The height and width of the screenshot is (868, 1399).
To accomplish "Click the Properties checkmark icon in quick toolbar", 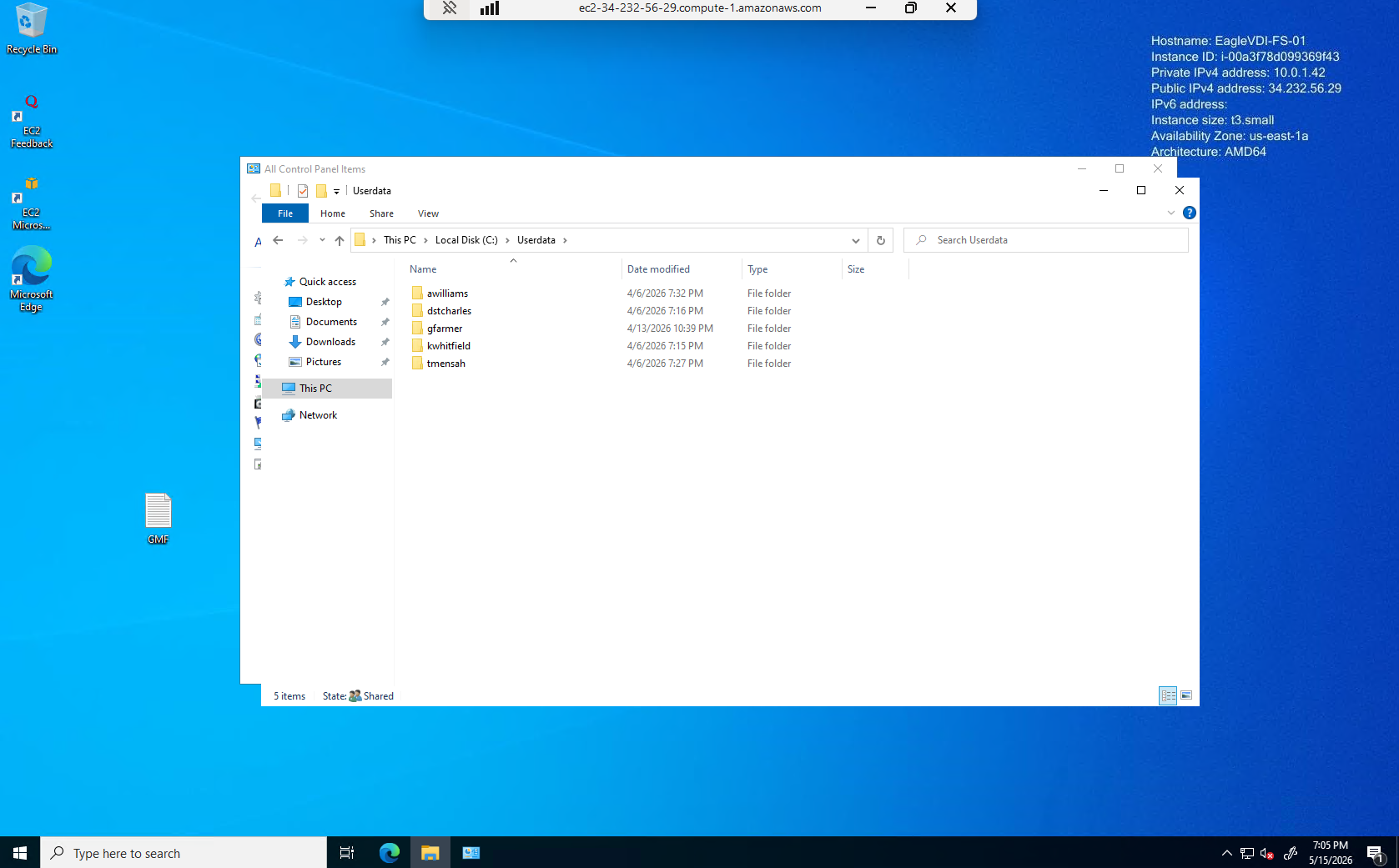I will (303, 191).
